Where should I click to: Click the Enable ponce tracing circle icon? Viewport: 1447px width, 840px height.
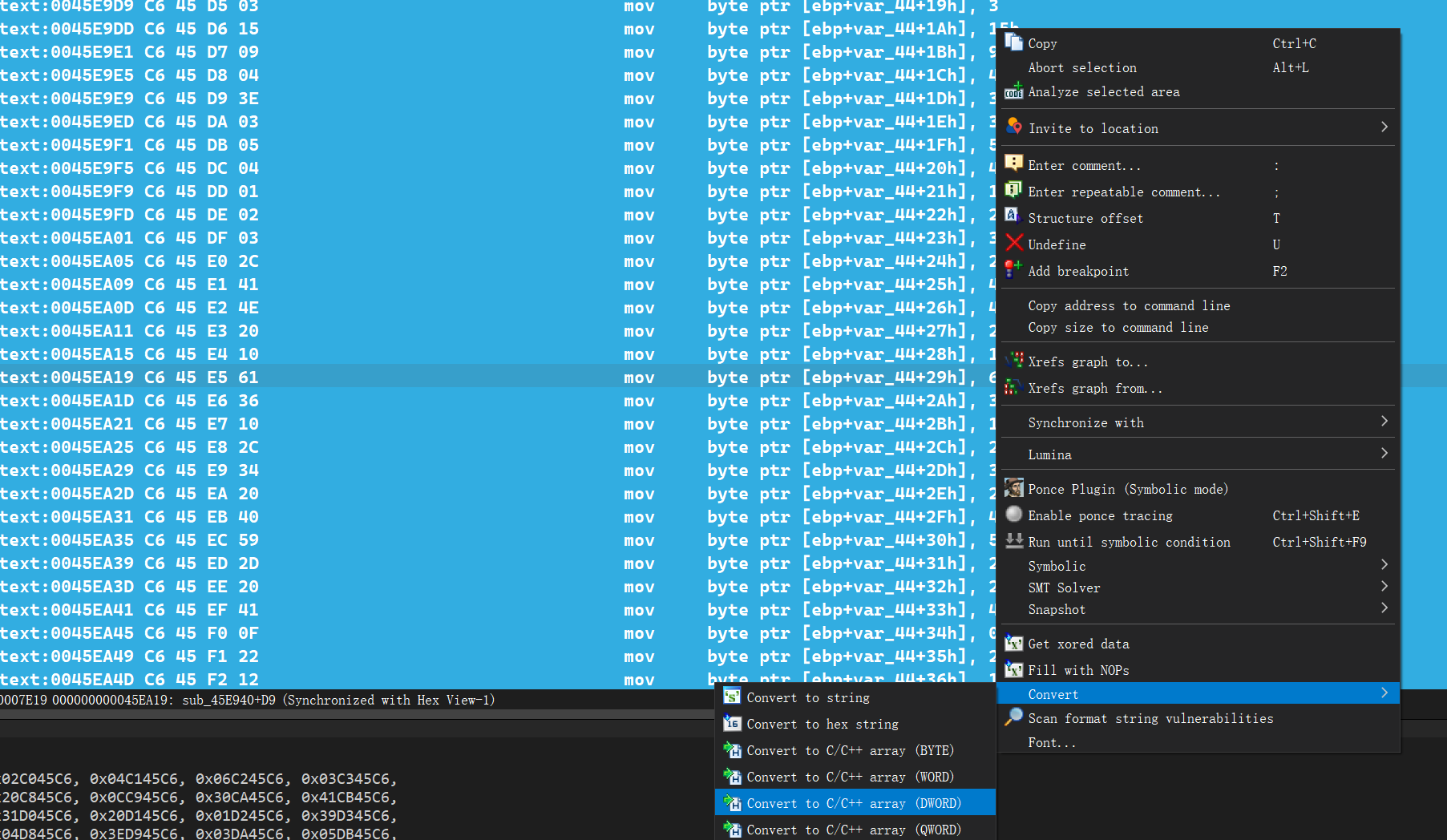[x=1014, y=515]
